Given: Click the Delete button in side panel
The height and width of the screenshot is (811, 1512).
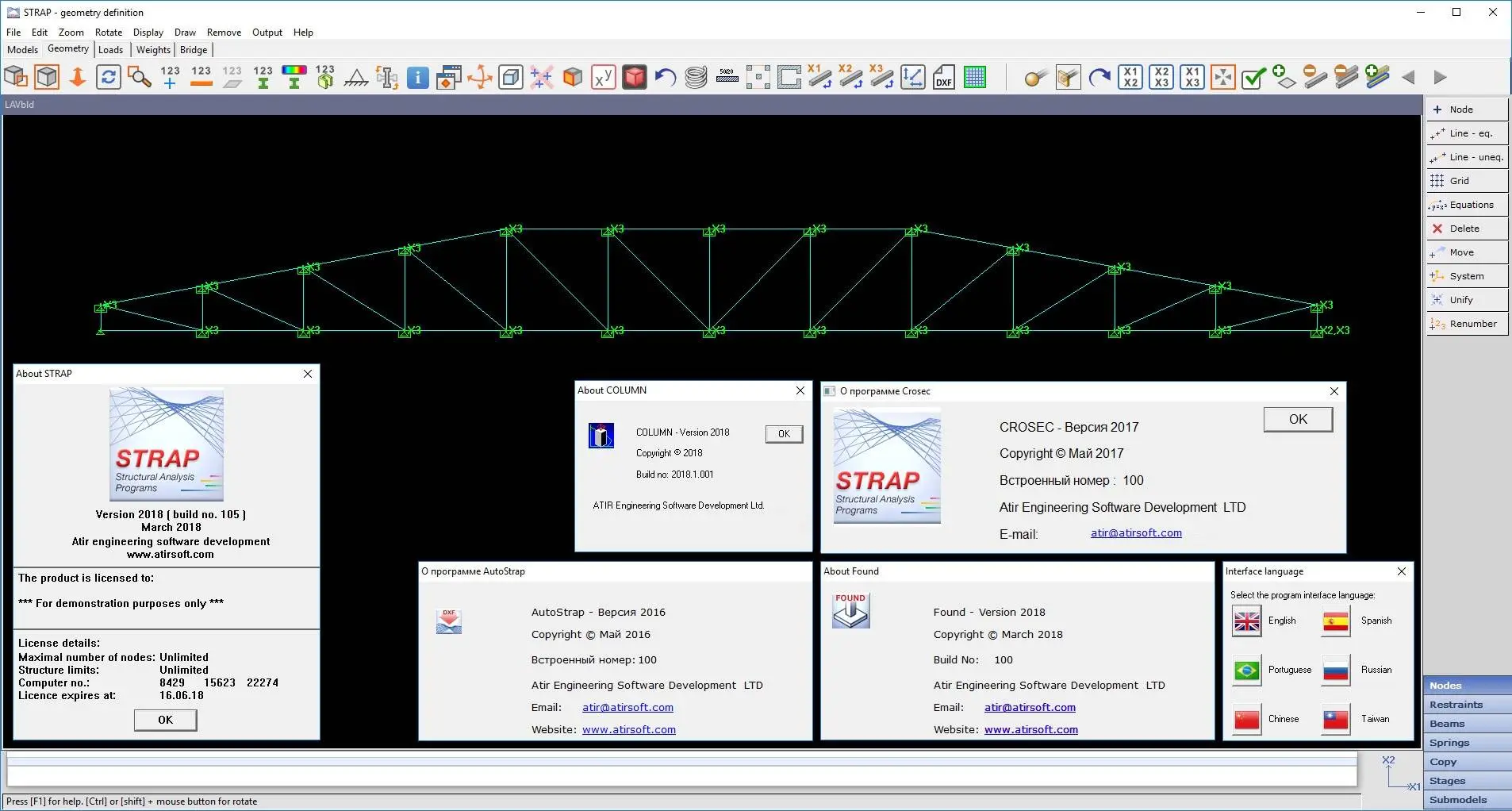Looking at the screenshot, I should pos(1467,229).
